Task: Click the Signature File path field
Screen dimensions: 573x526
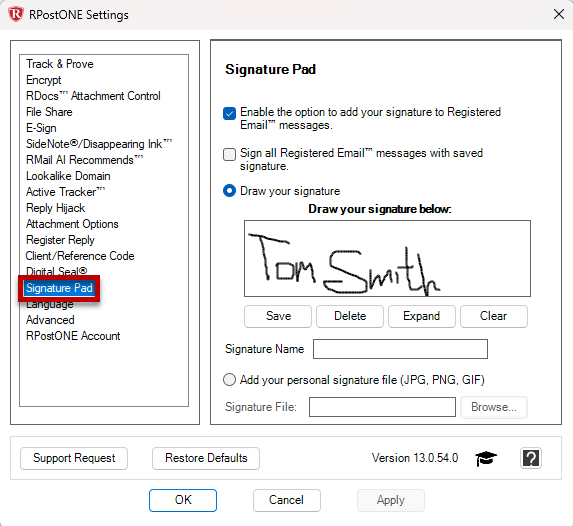Action: pos(382,407)
